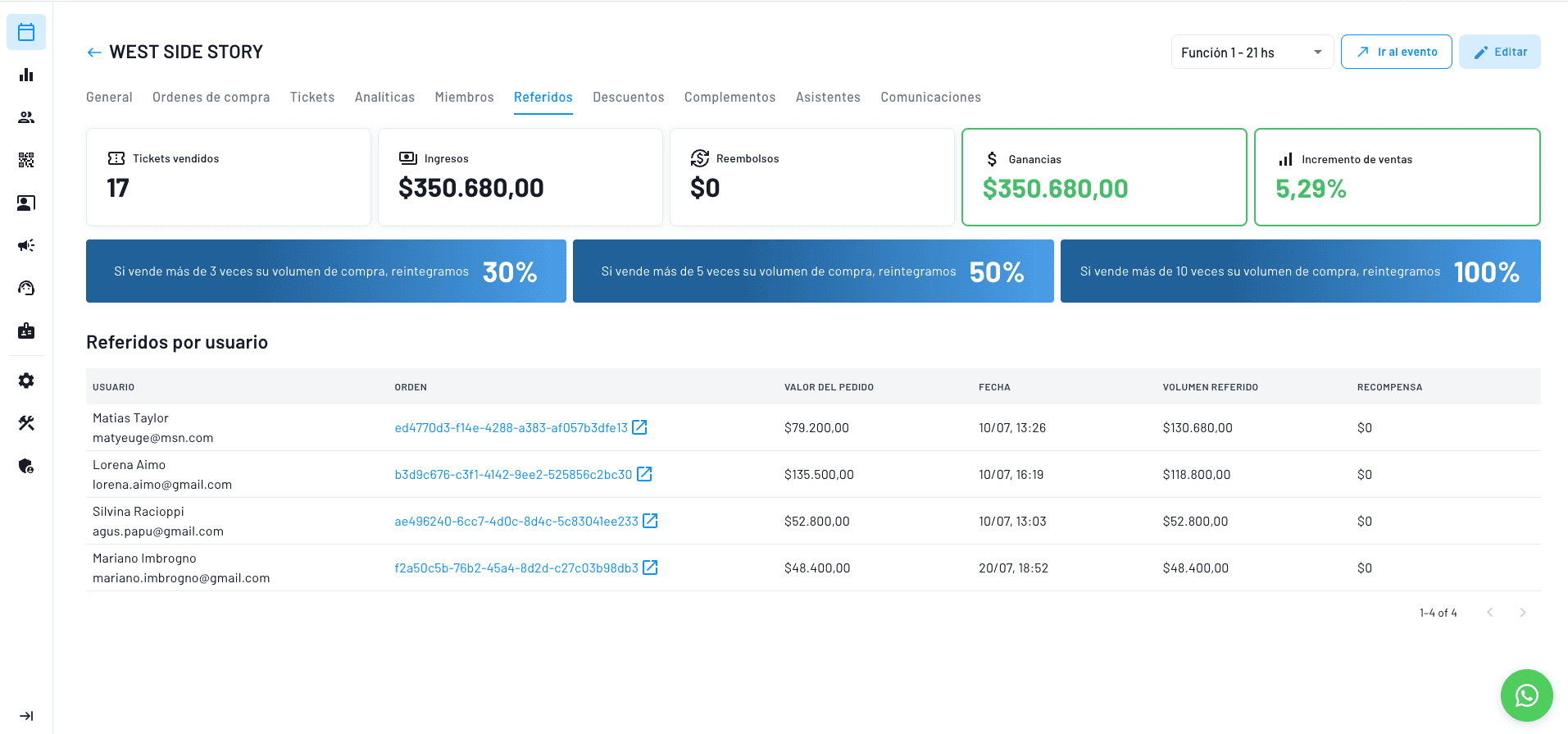Click the USUARIO column header

[113, 387]
